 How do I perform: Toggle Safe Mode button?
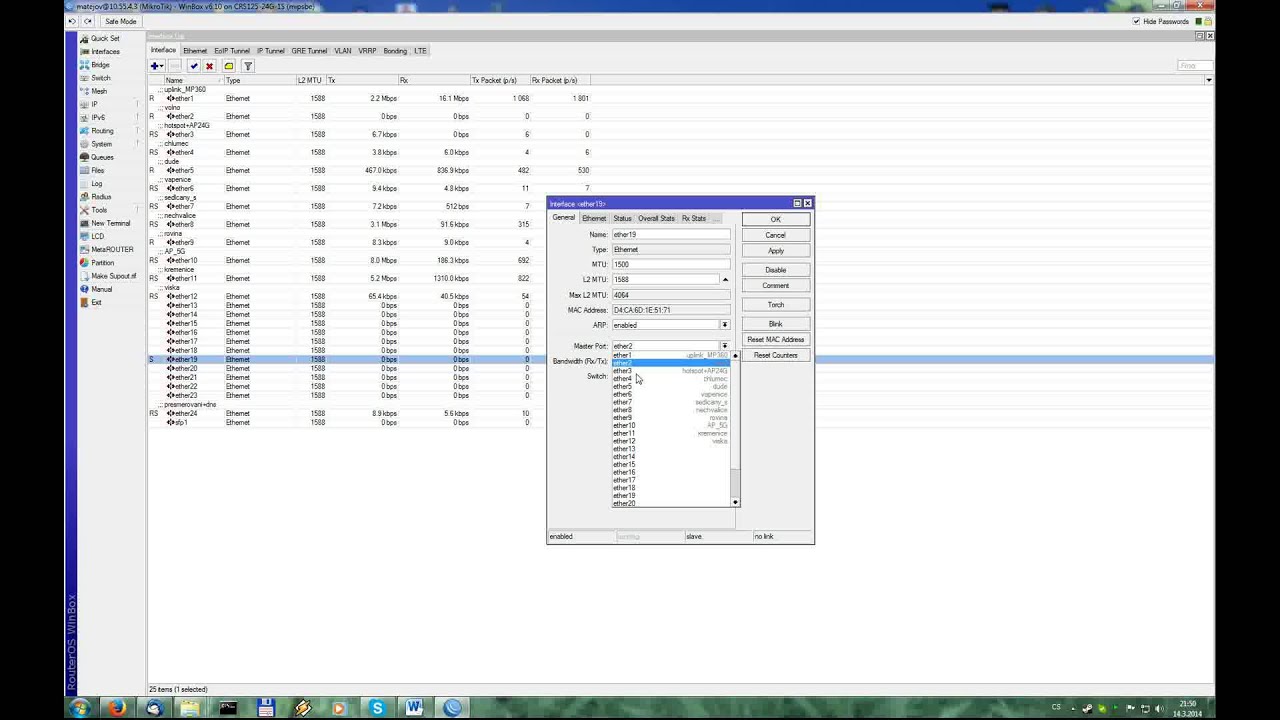120,21
